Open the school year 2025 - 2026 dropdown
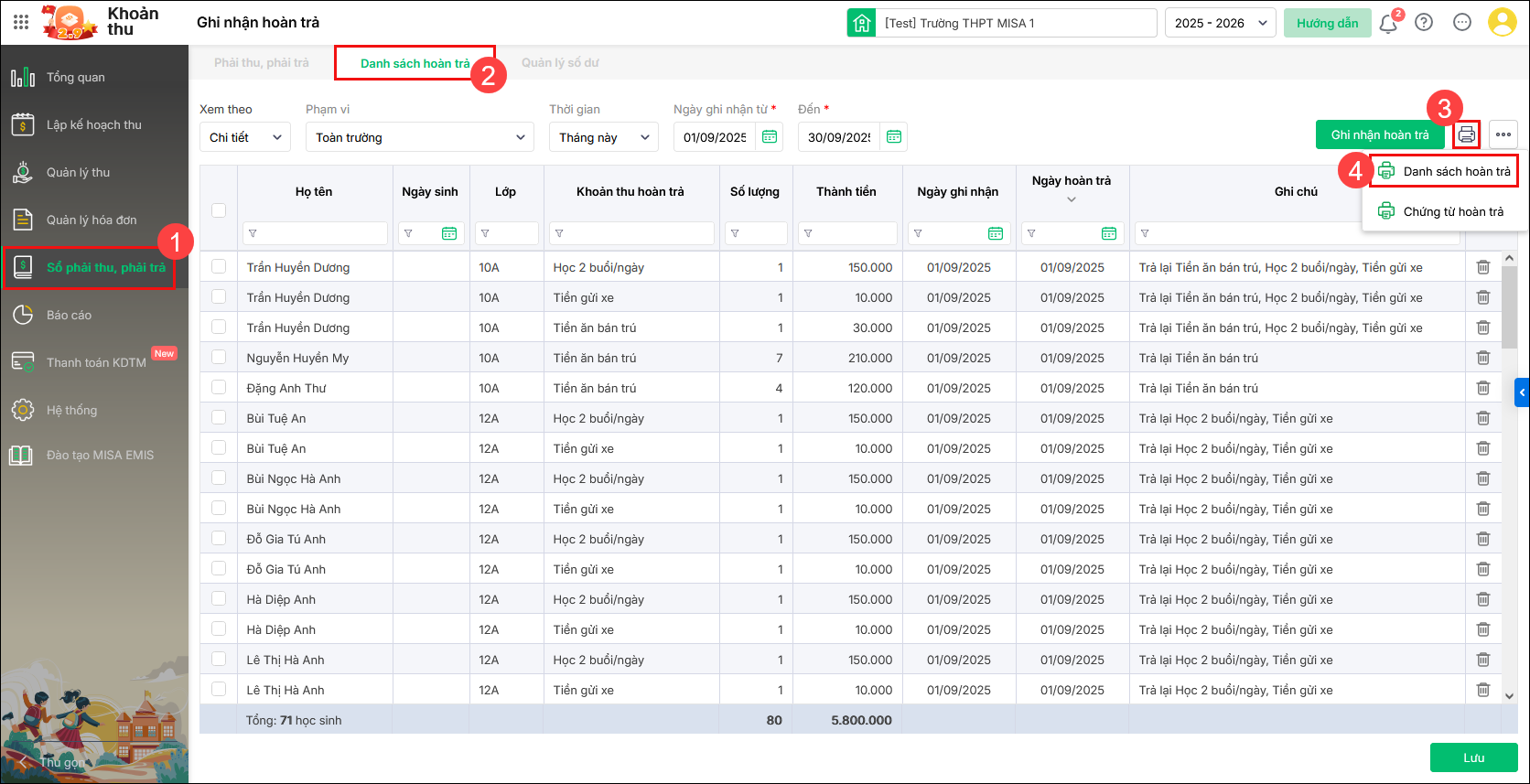Image resolution: width=1530 pixels, height=784 pixels. 1219,23
